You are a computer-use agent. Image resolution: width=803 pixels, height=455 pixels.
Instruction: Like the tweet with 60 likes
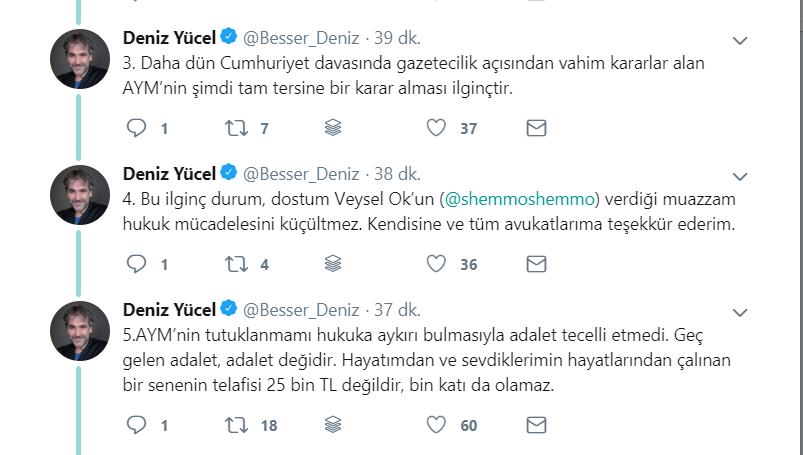[x=436, y=425]
